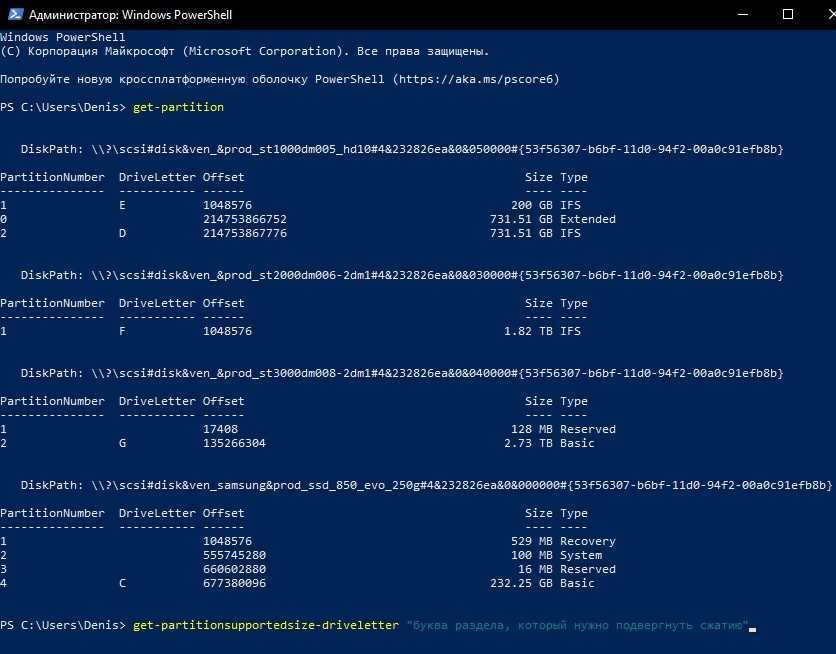
Task: Click the Samsung SSD 850 EVO DiskPath
Action: pos(426,485)
